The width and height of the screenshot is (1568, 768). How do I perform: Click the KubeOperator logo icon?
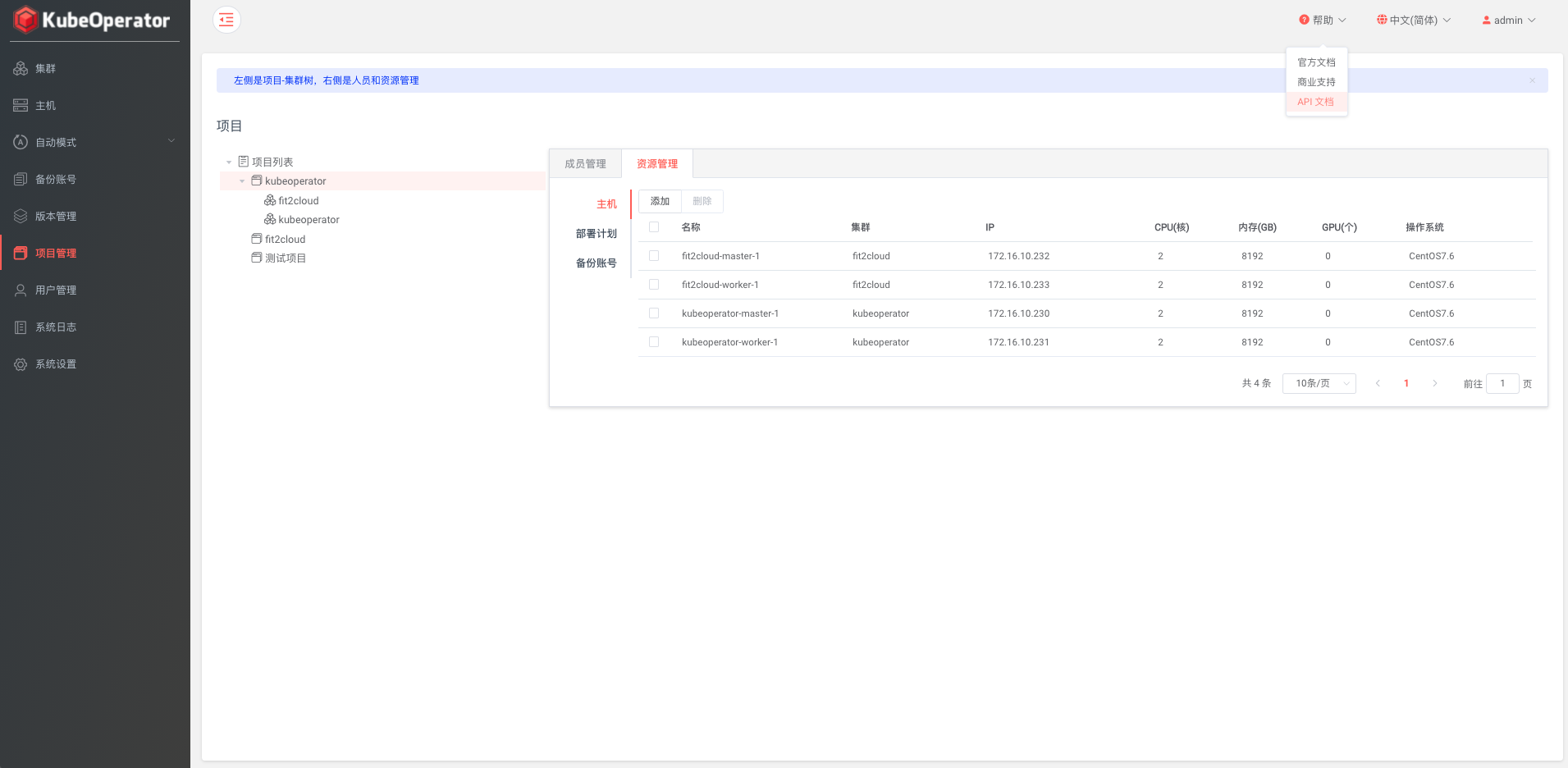tap(25, 20)
